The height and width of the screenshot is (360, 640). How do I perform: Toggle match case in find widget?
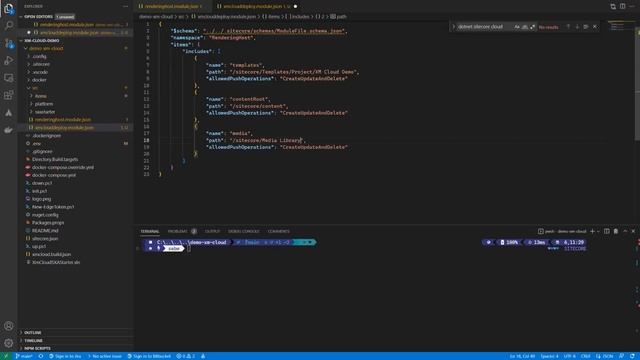(517, 27)
